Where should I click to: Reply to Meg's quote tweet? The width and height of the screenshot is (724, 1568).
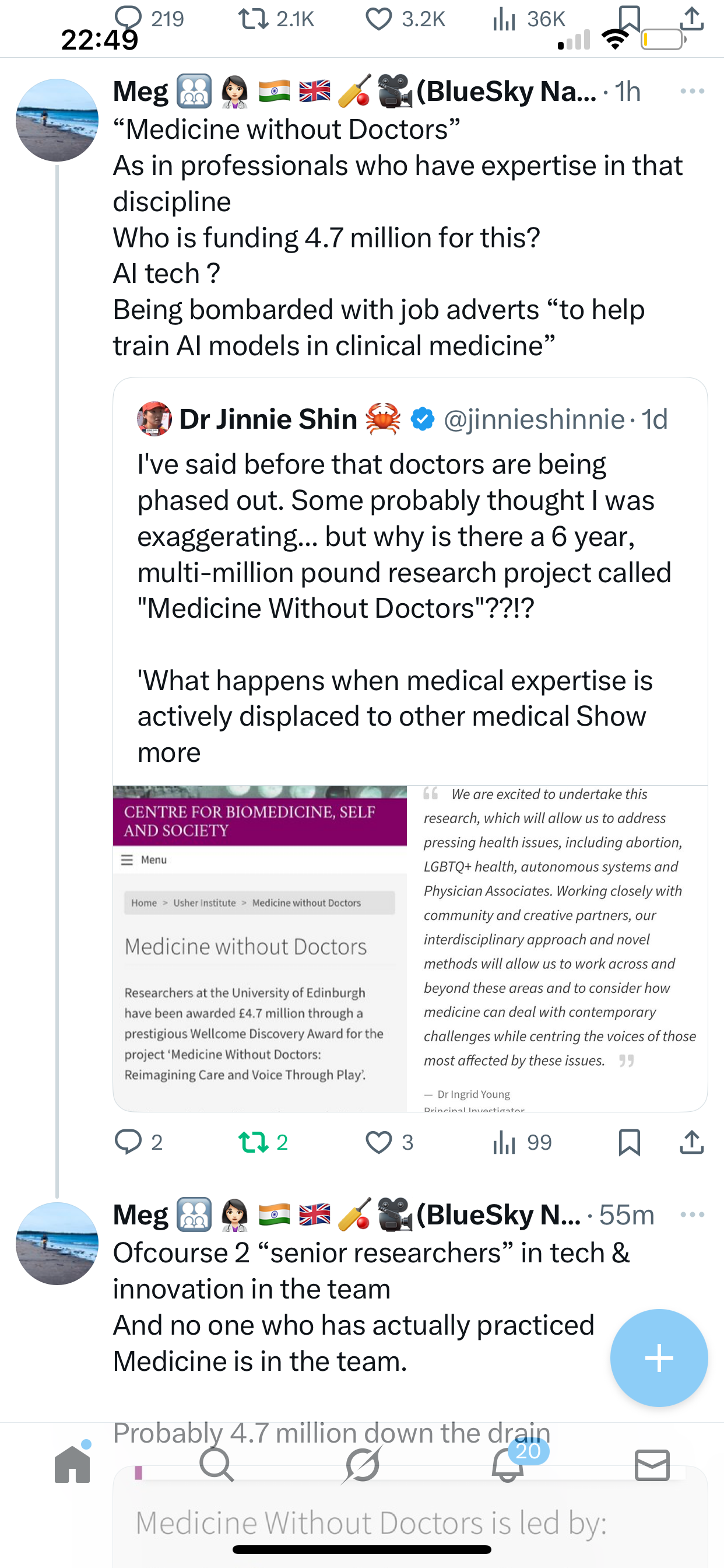[128, 1142]
